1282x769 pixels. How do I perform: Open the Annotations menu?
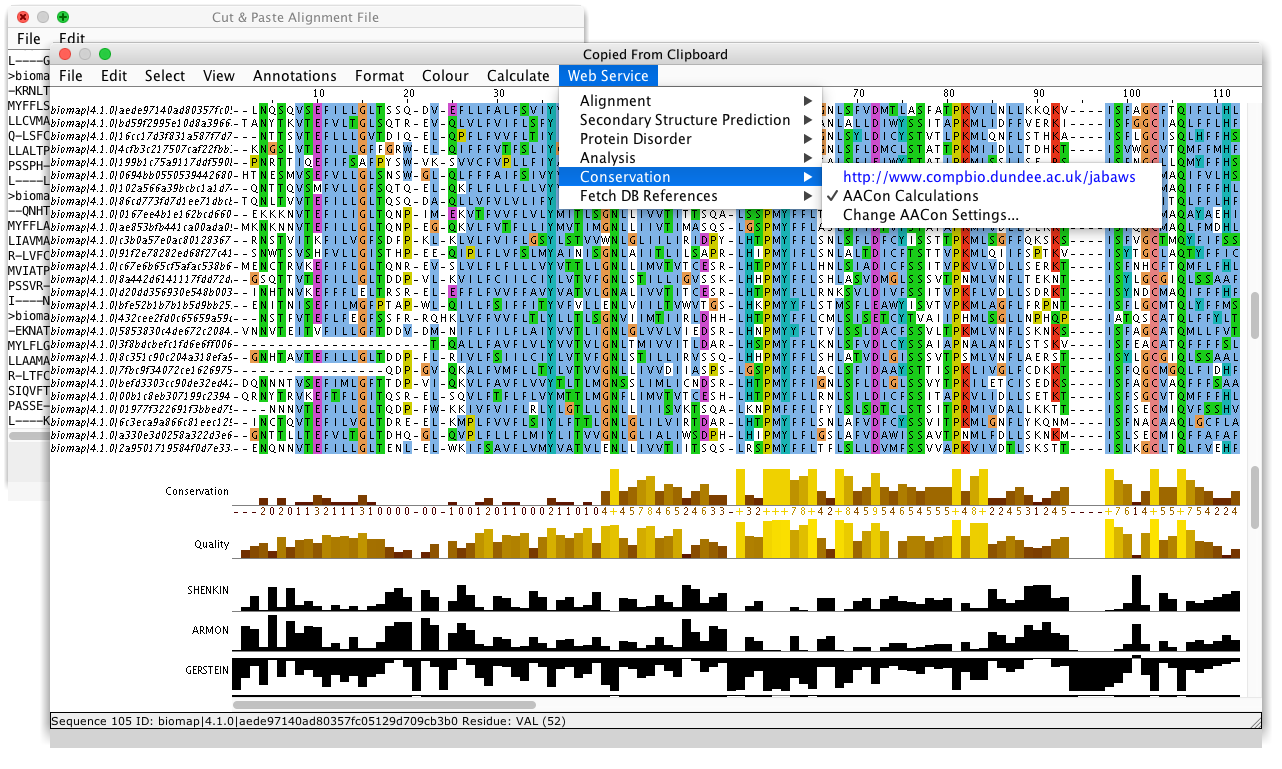click(294, 76)
